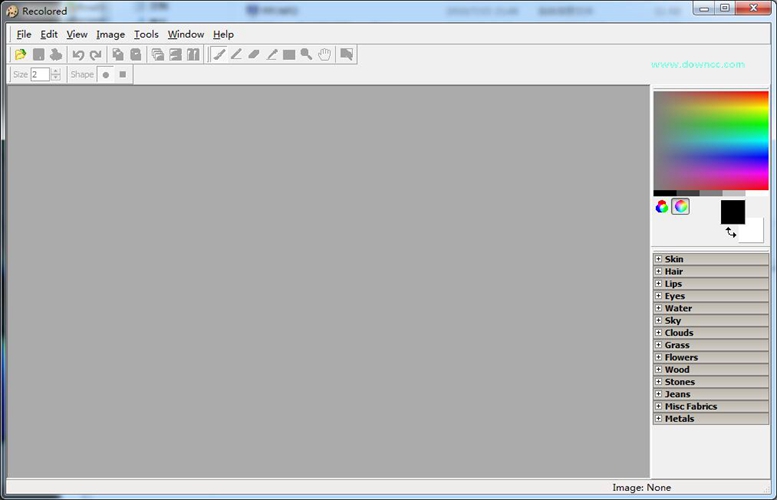Expand the Clouds color category
This screenshot has height=500, width=777.
[x=658, y=333]
